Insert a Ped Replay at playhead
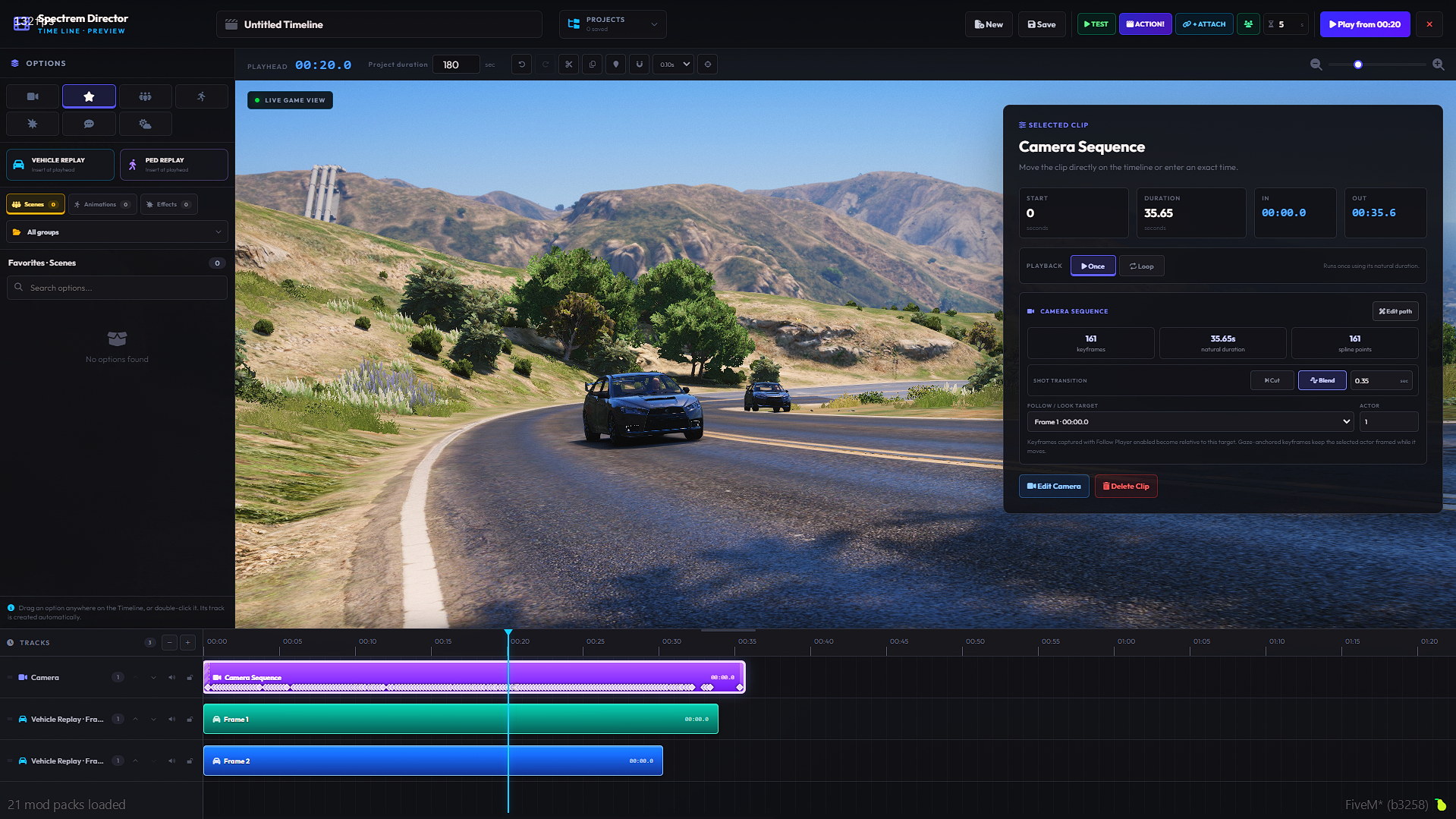Screen dimensions: 1456x819 174,165
